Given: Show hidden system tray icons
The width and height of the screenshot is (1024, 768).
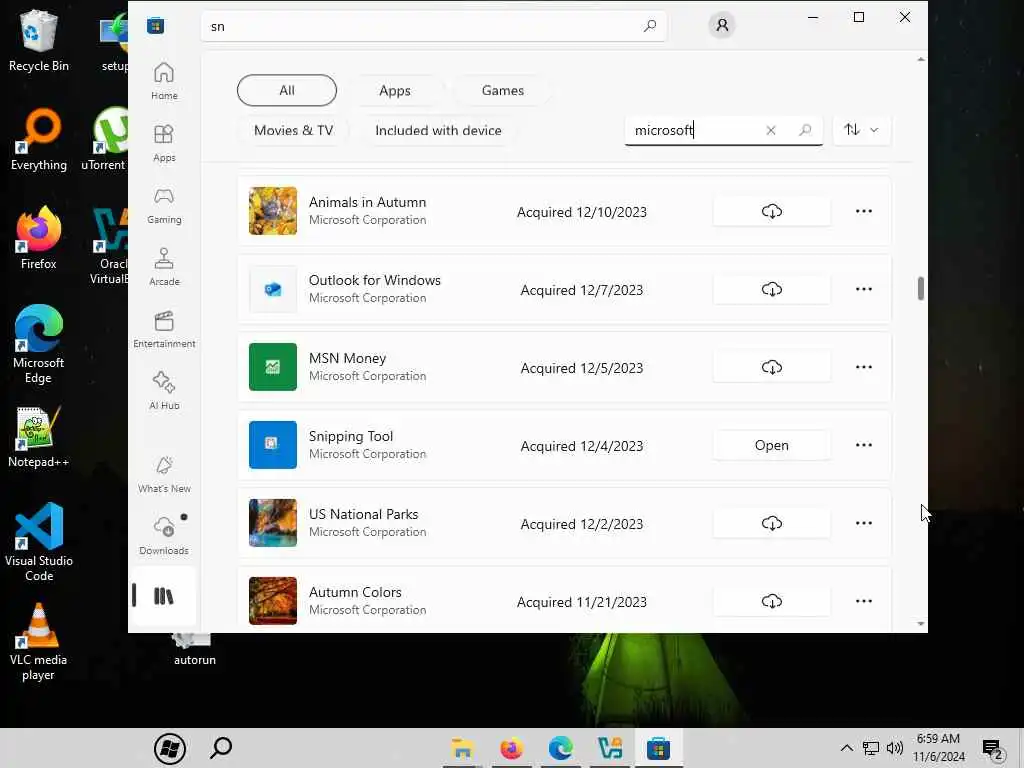Looking at the screenshot, I should pos(846,748).
